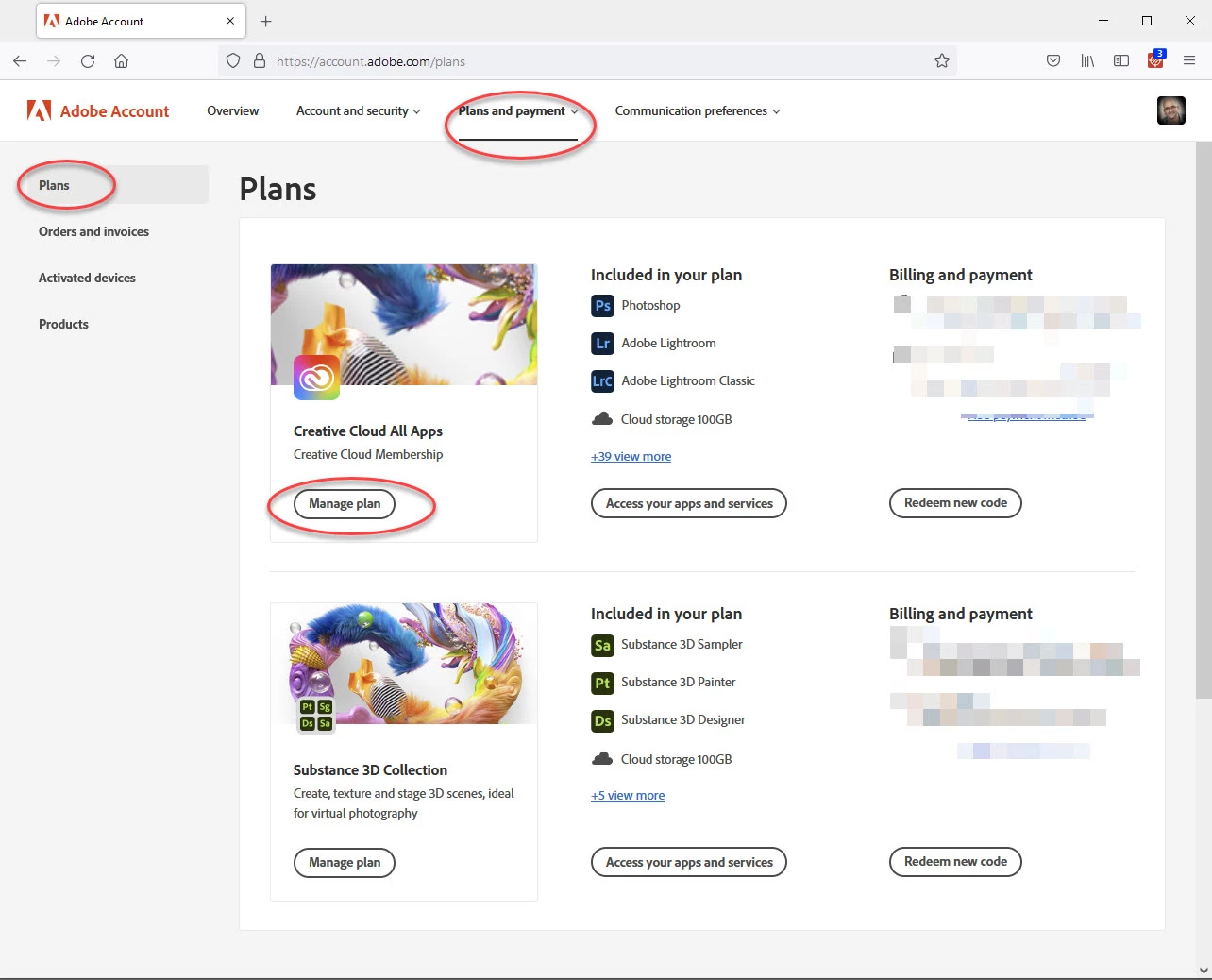Screen dimensions: 1212x980
Task: Click Manage plan for Creative Cloud All Apps
Action: [345, 504]
